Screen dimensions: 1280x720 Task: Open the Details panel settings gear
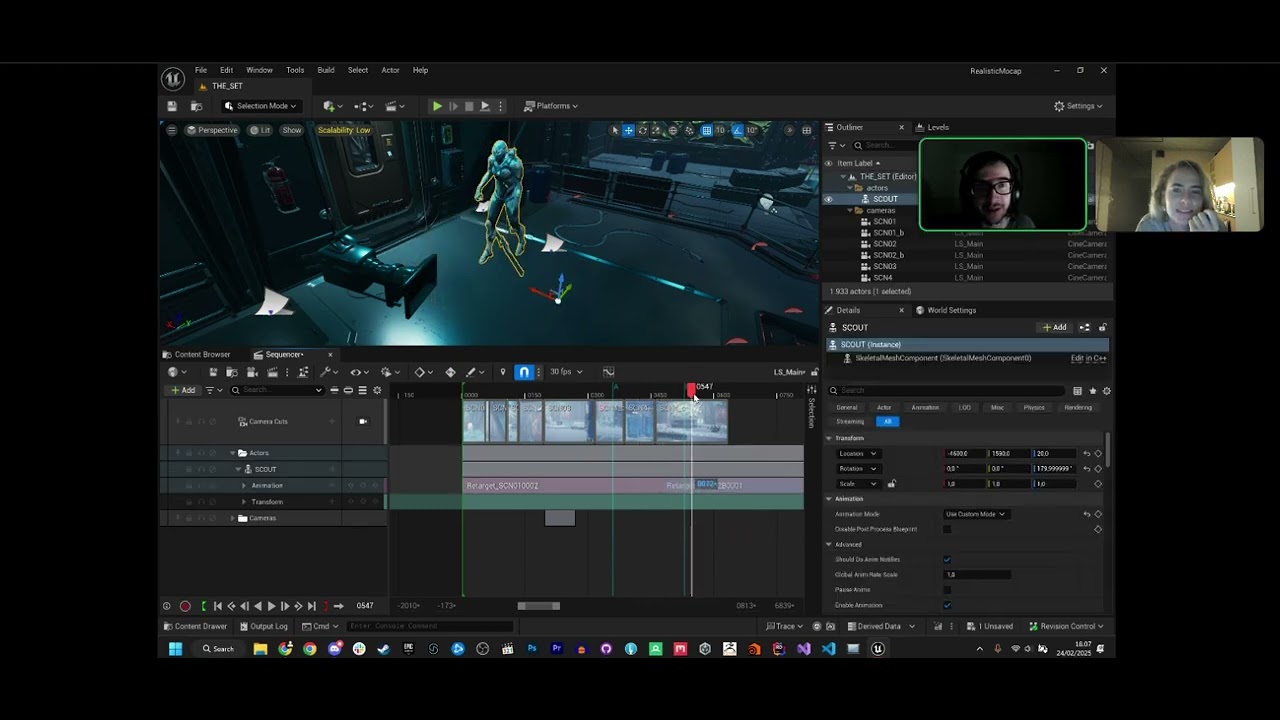pos(1106,391)
